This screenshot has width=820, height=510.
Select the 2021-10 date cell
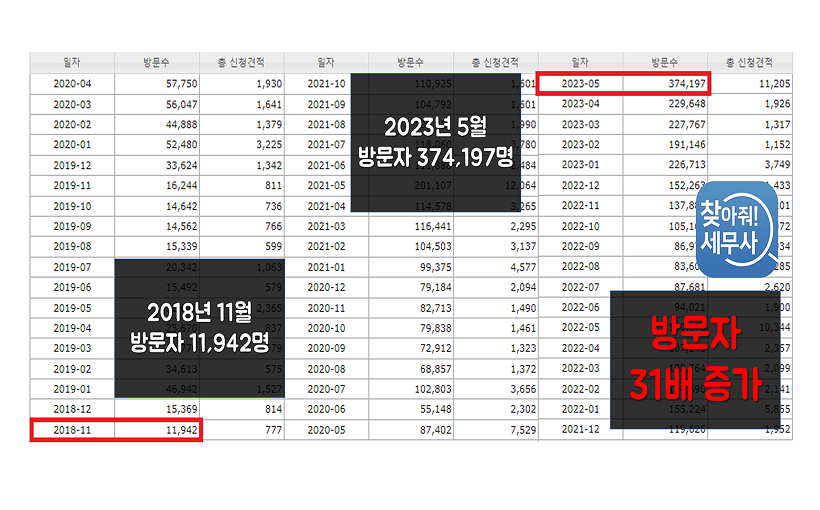pos(326,83)
